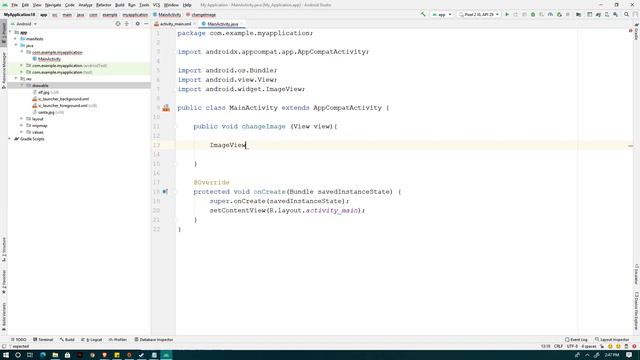Open the Pixel 2 device selector dropdown
Screen dimensions: 640x360
479,14
